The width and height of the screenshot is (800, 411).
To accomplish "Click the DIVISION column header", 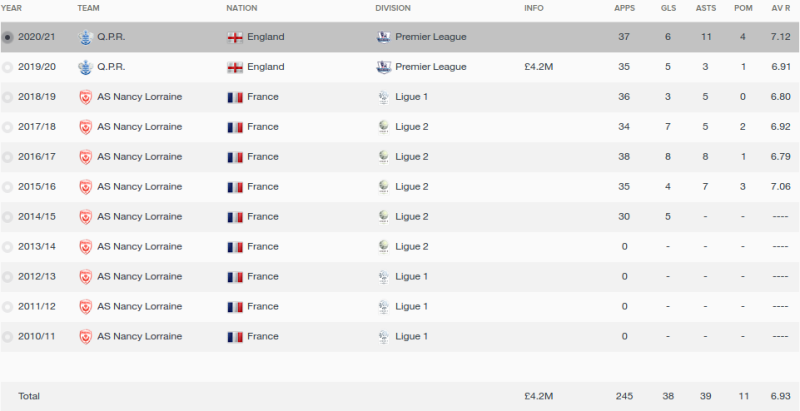I will [393, 8].
